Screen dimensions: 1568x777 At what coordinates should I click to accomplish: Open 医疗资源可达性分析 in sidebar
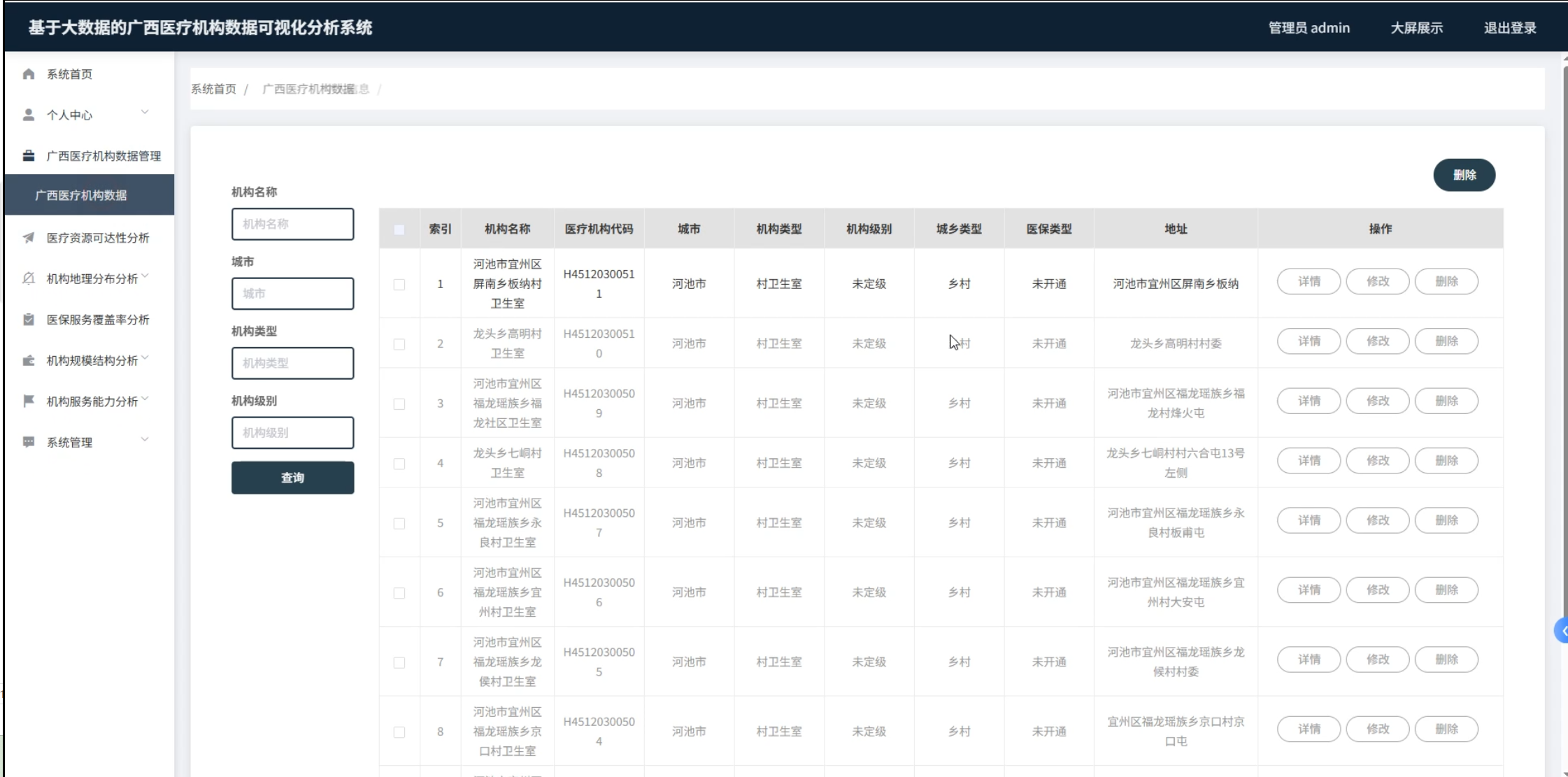pos(89,238)
